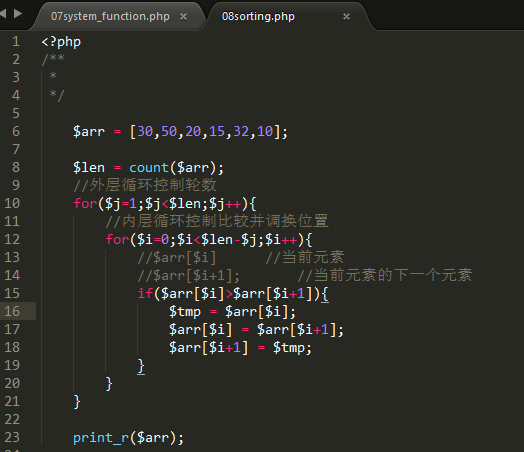This screenshot has width=524, height=452.
Task: Click the inner for($i=0 loop line
Action: point(209,240)
